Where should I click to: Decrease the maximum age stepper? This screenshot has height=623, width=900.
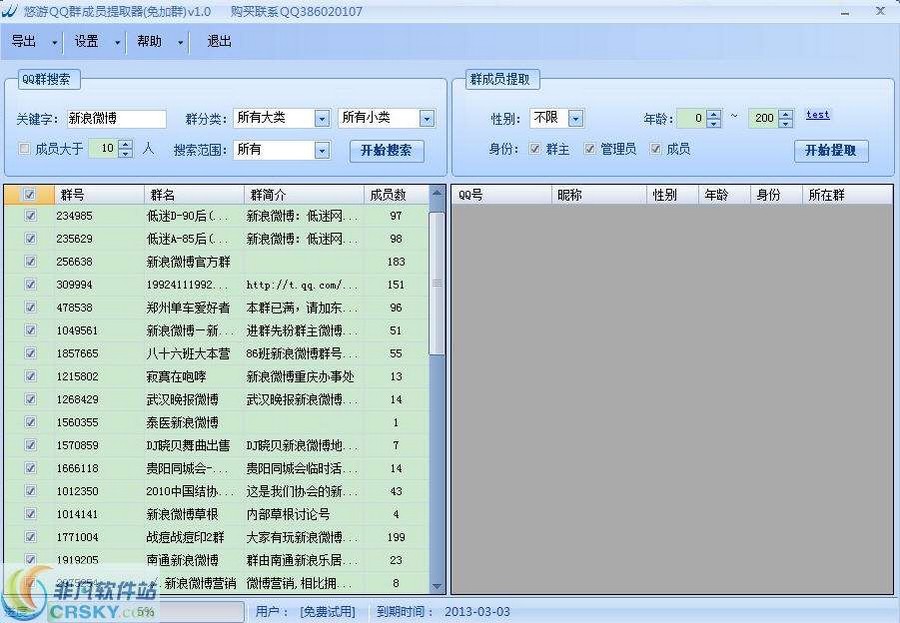786,123
